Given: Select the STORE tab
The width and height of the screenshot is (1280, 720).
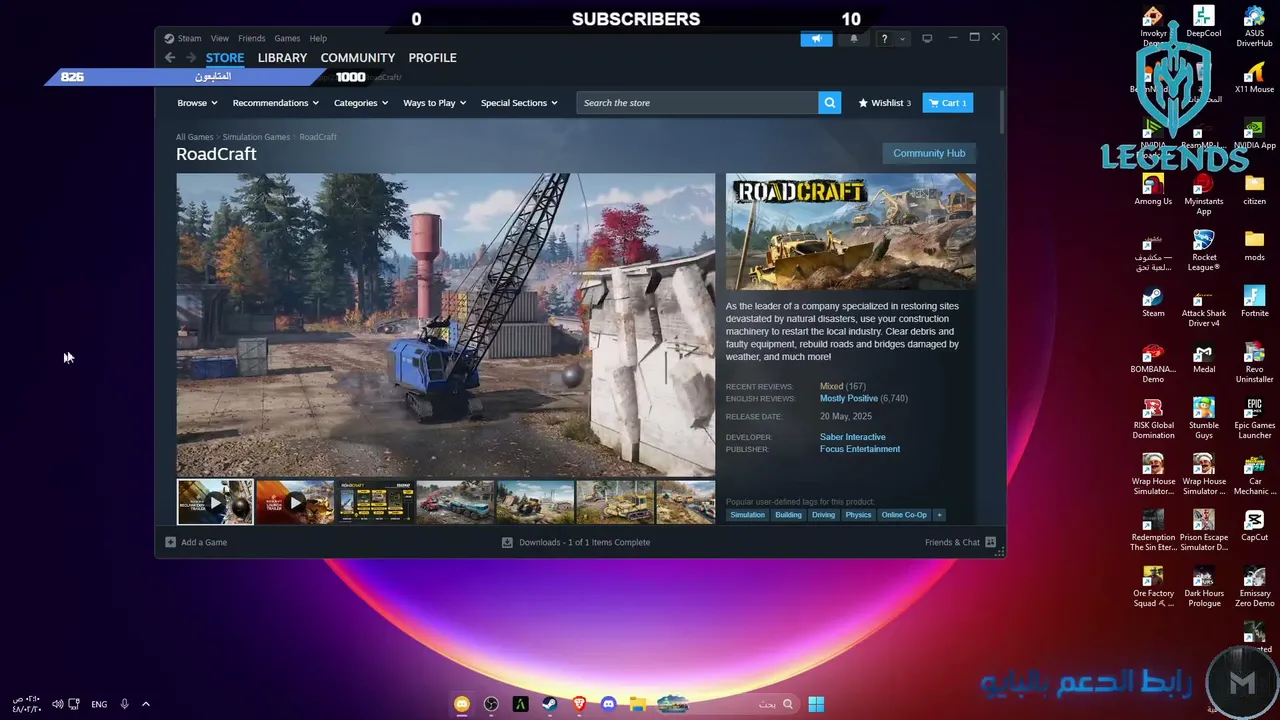Looking at the screenshot, I should [225, 58].
